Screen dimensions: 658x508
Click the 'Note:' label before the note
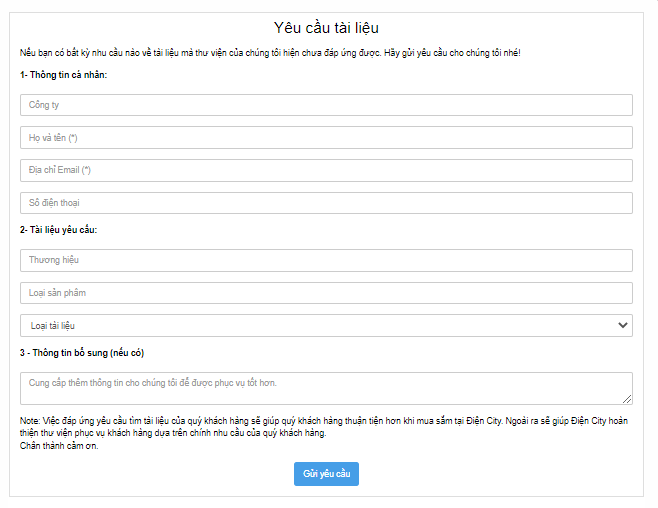29,421
